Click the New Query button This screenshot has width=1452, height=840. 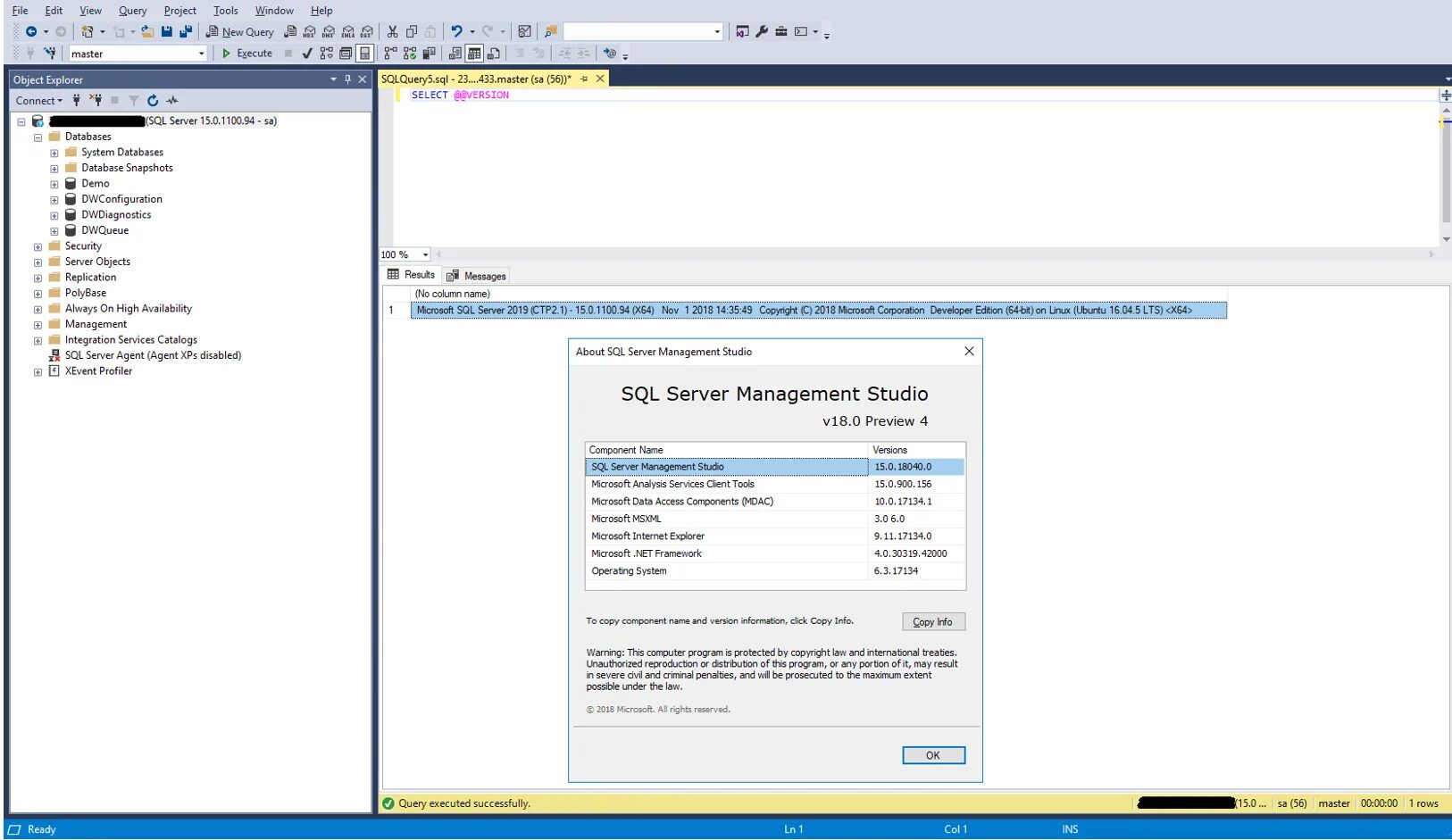coord(239,31)
